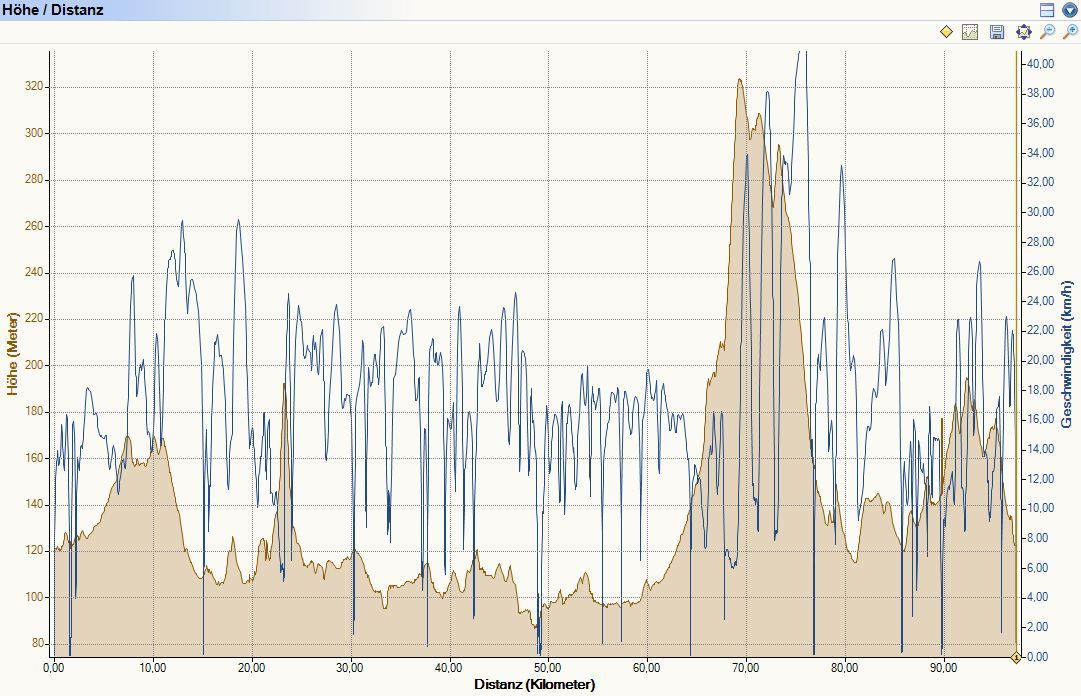Click the highest elevation peak near 70 km
Viewport: 1081px width, 696px height.
740,80
